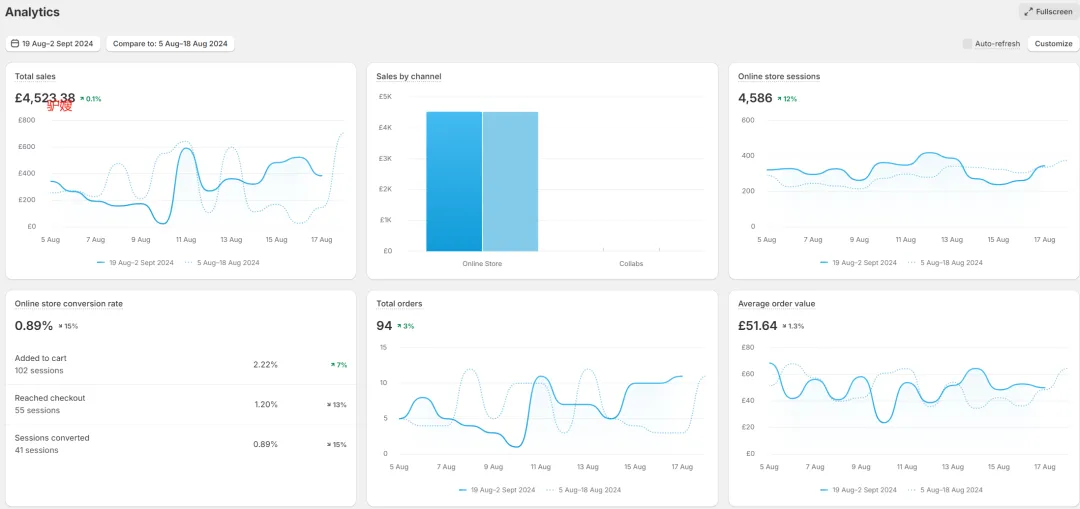Screen dimensions: 1080x509
Task: Toggle 19 Aug–2 Sept 2024 legend in Average order value
Action: point(858,490)
